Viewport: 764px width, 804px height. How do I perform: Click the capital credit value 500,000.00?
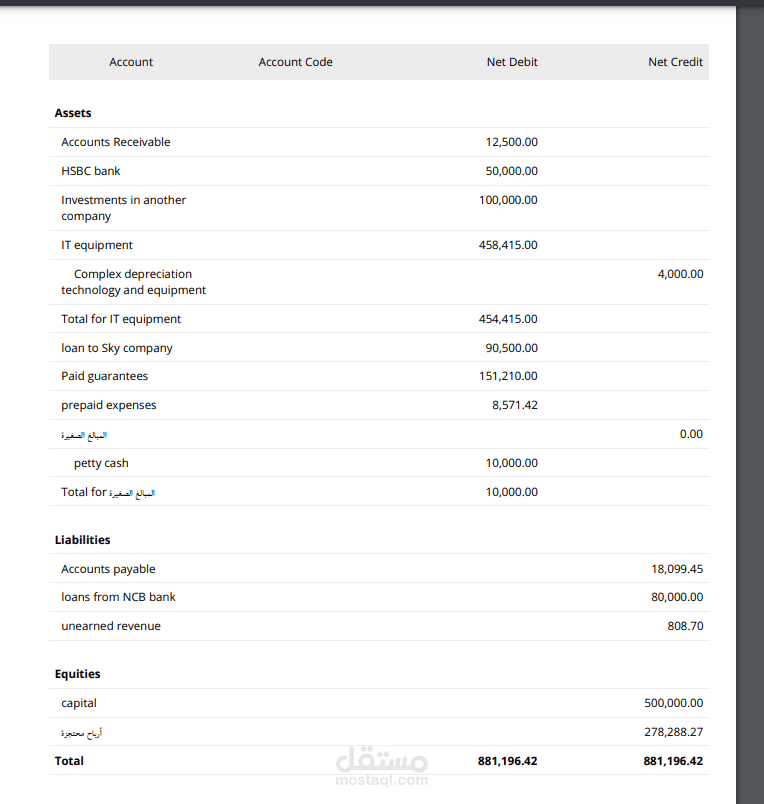click(673, 703)
